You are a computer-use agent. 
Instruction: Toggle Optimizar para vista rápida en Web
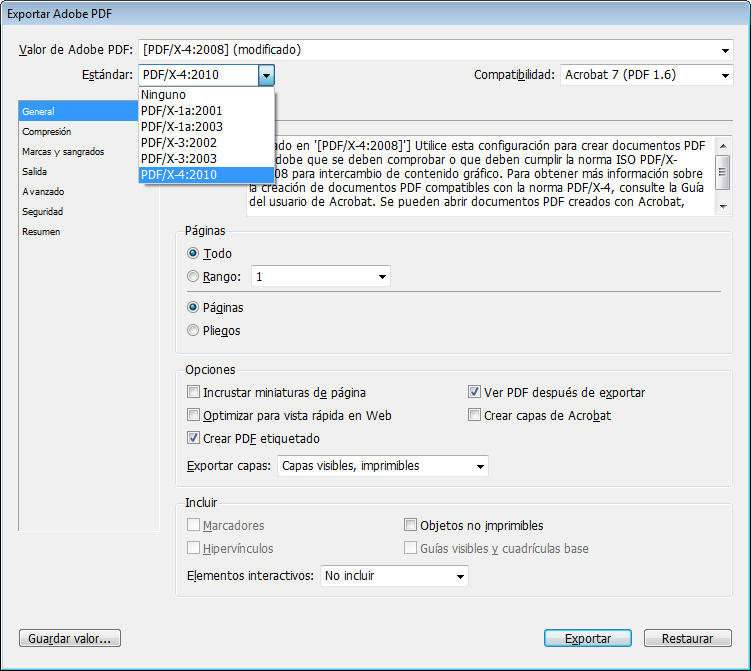(x=193, y=415)
